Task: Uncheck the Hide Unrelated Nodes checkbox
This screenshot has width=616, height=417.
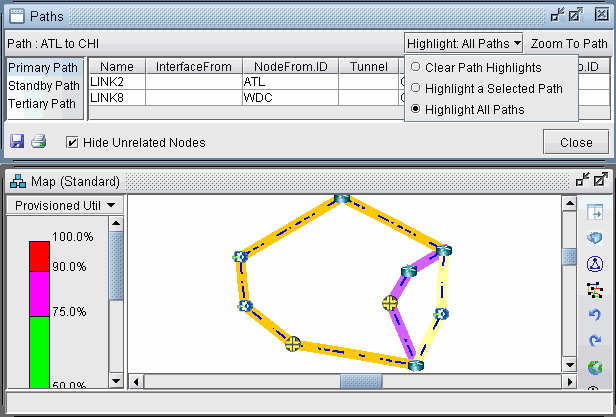Action: 72,142
